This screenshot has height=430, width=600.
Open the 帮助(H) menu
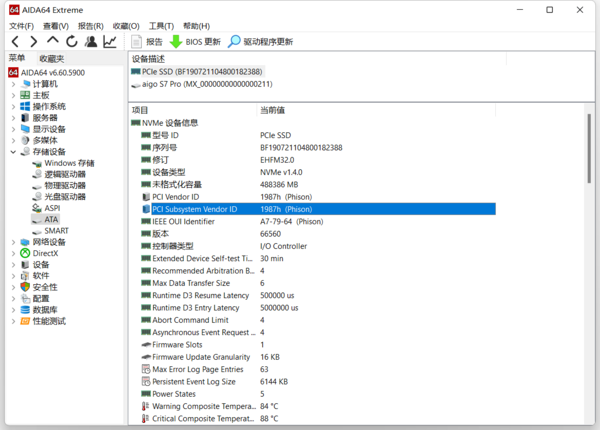tap(196, 26)
